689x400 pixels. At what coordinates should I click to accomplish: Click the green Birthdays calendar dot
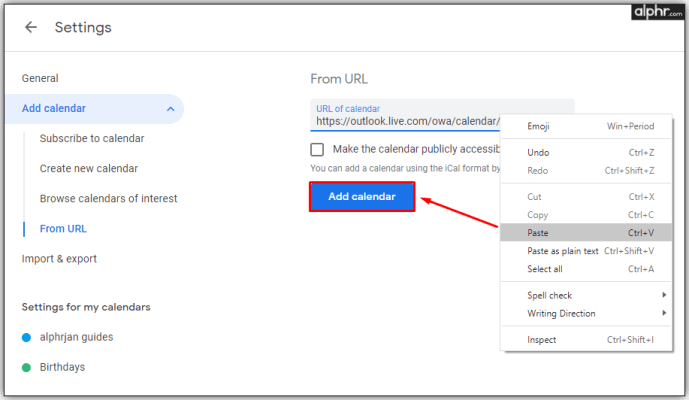coord(26,367)
